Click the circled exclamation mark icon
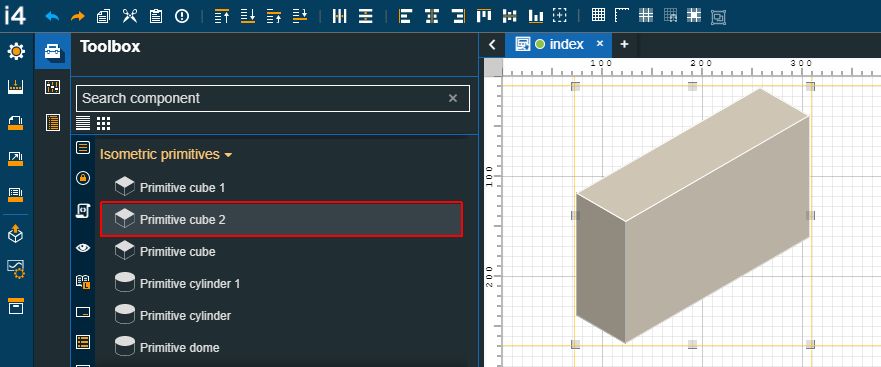The width and height of the screenshot is (881, 367). (181, 16)
